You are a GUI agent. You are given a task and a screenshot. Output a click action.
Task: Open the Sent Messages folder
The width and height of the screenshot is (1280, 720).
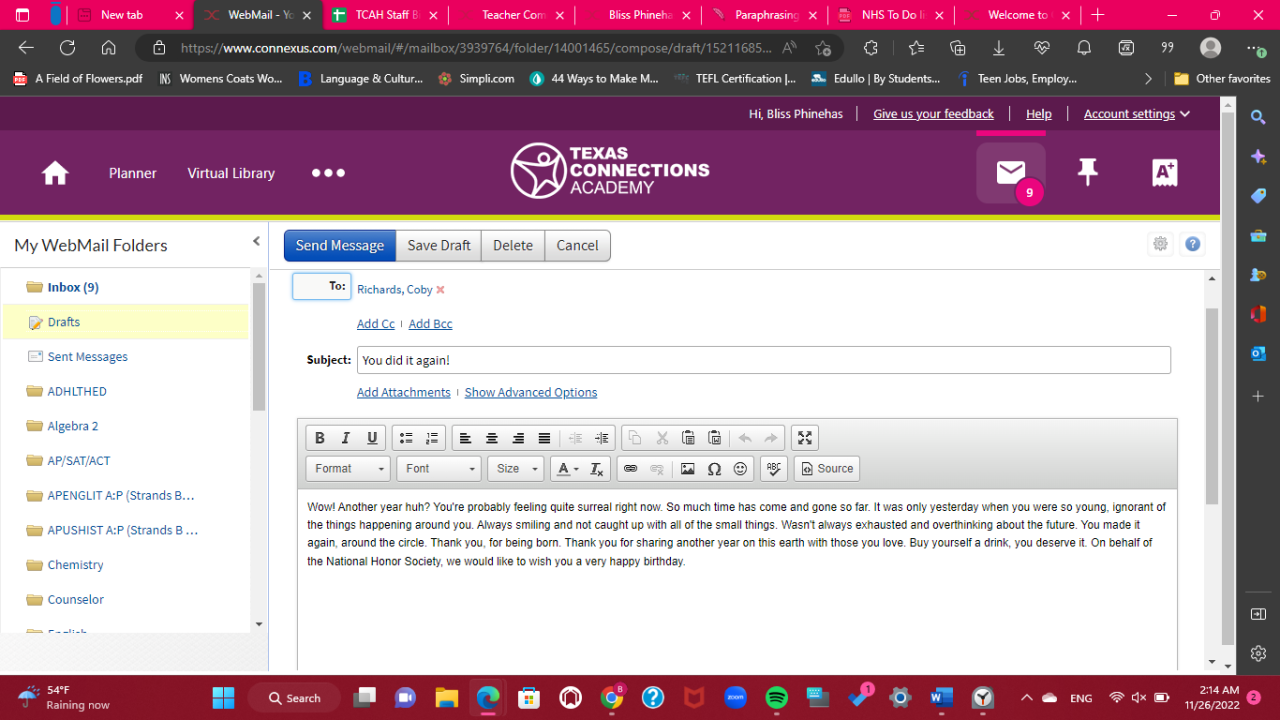click(88, 357)
